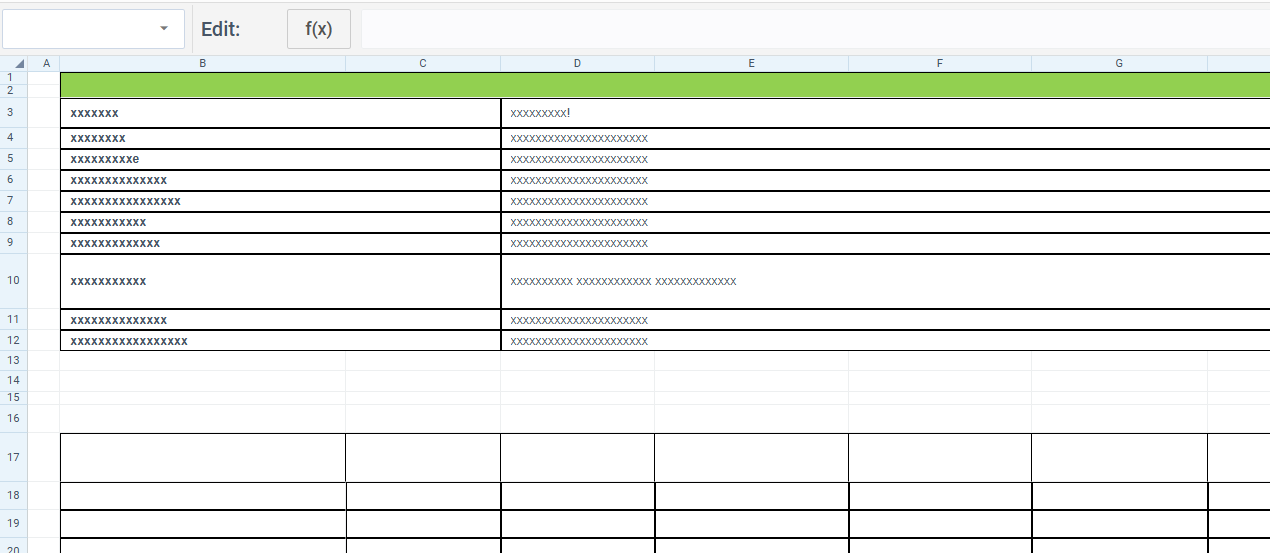This screenshot has height=553, width=1270.
Task: Select the column A header
Action: click(45, 64)
